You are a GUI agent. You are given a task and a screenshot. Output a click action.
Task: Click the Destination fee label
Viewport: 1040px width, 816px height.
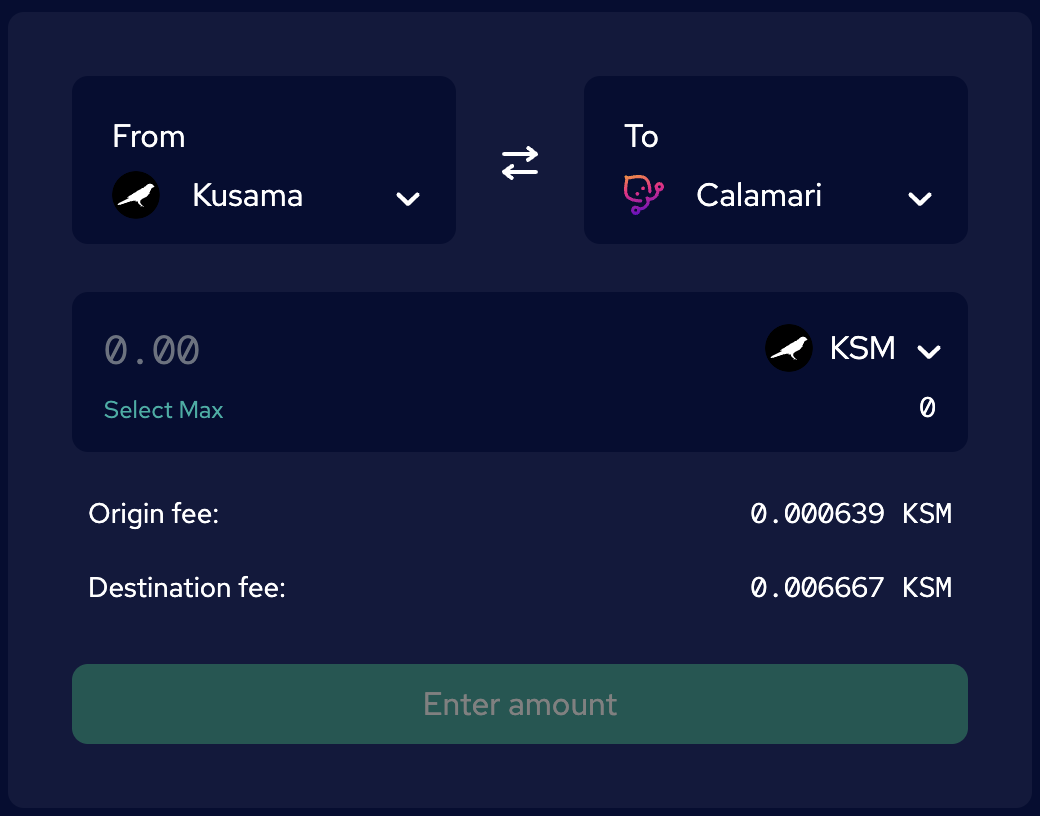tap(187, 588)
